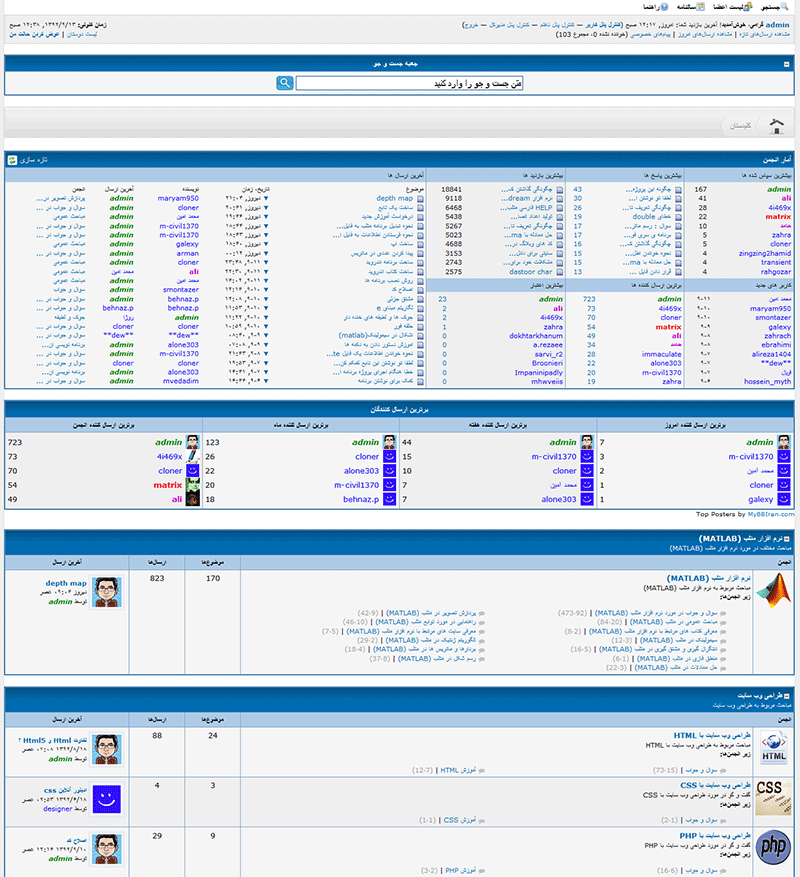The image size is (800, 877).
Task: Click the green refresh icon in the stats header
Action: pyautogui.click(x=12, y=161)
